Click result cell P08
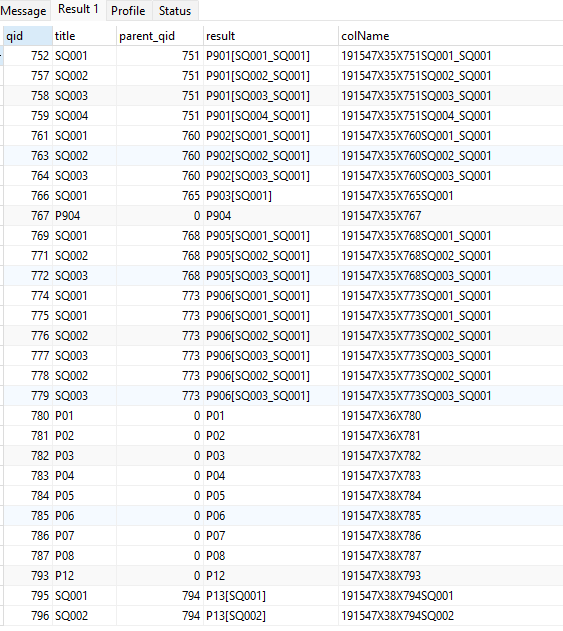This screenshot has width=563, height=631. pyautogui.click(x=271, y=556)
